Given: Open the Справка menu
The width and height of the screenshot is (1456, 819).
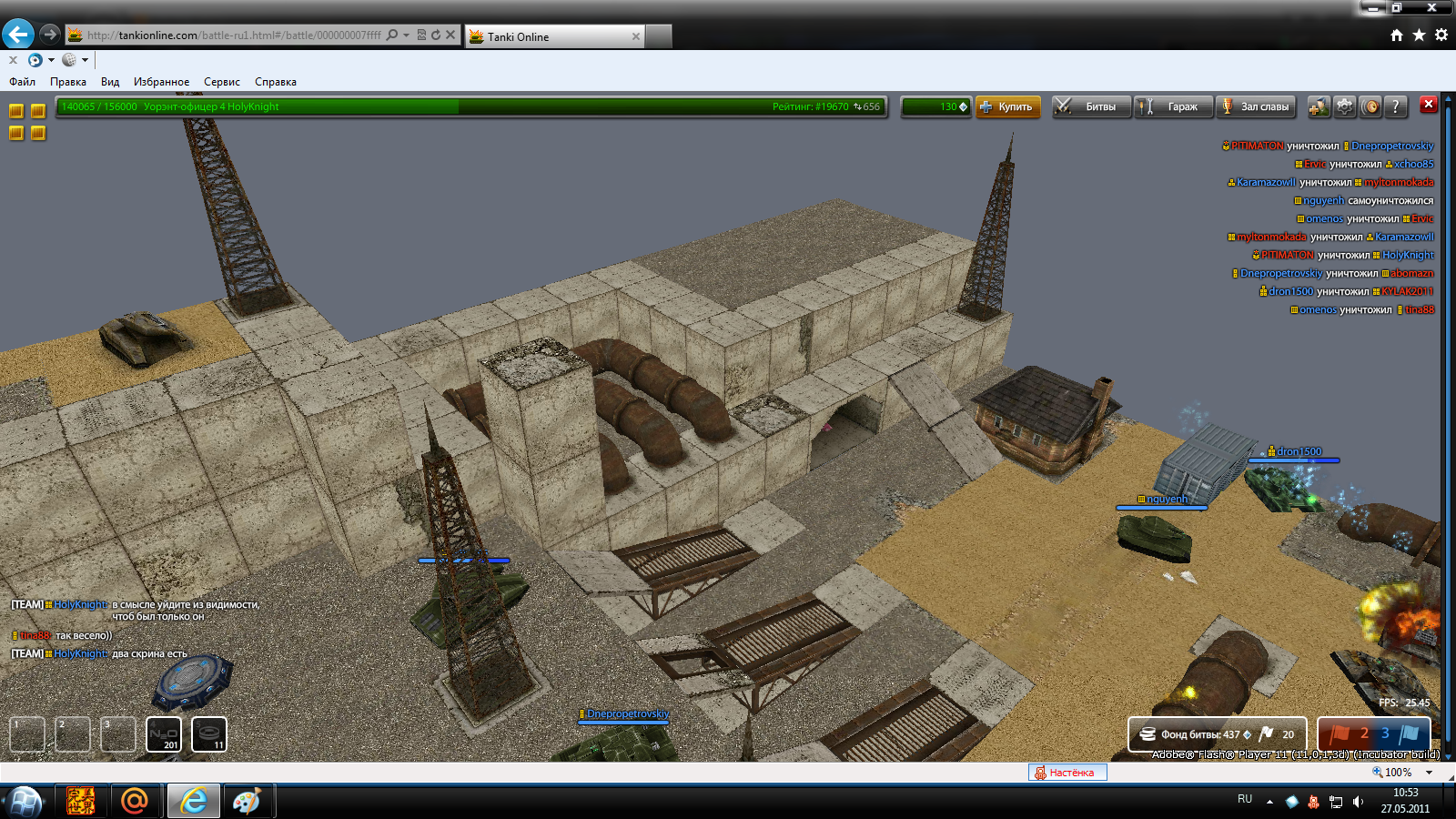Looking at the screenshot, I should click(276, 82).
